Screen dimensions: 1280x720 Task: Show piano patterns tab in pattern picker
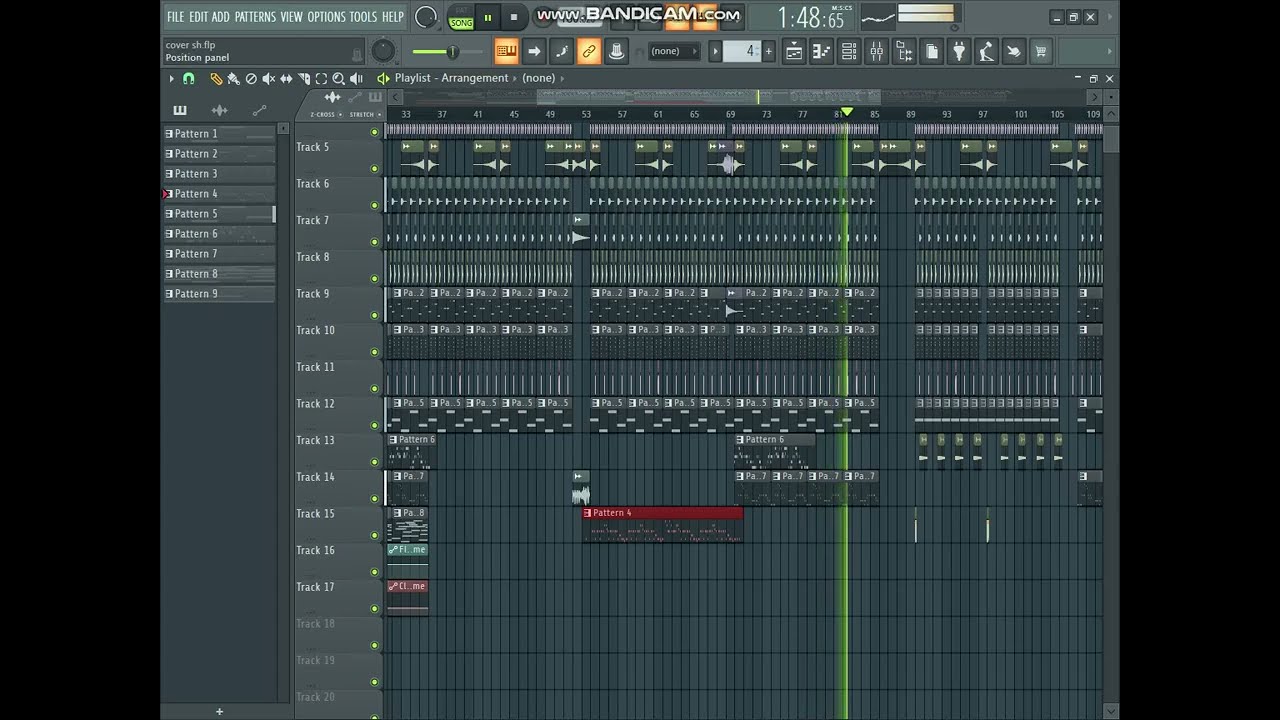pos(180,110)
